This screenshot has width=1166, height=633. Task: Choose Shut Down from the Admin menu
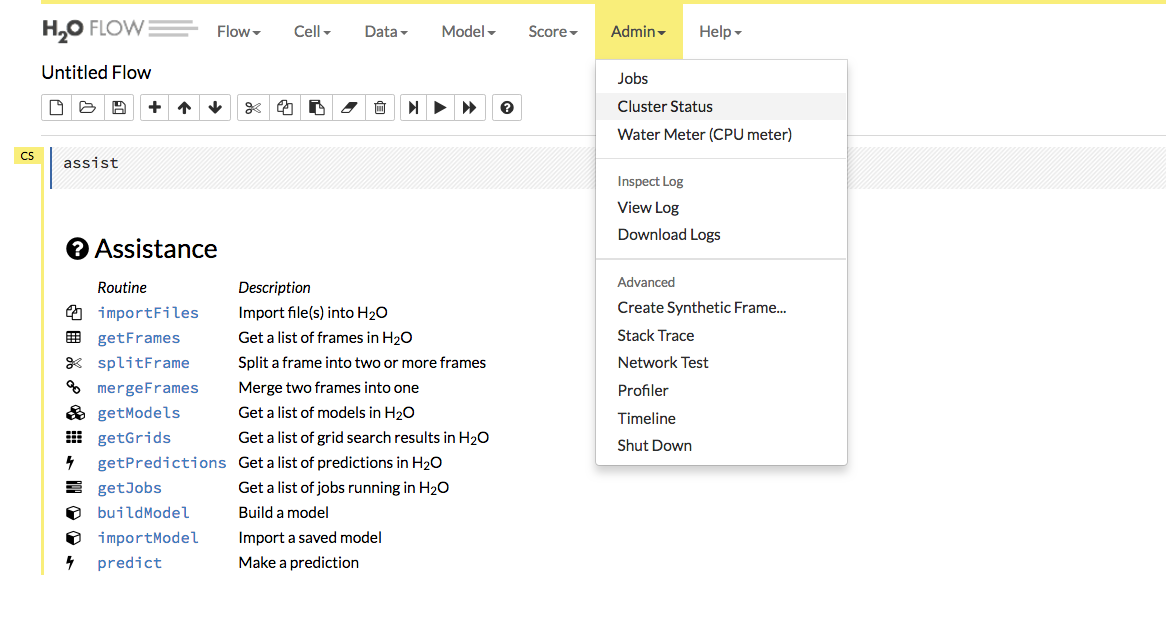pyautogui.click(x=654, y=445)
